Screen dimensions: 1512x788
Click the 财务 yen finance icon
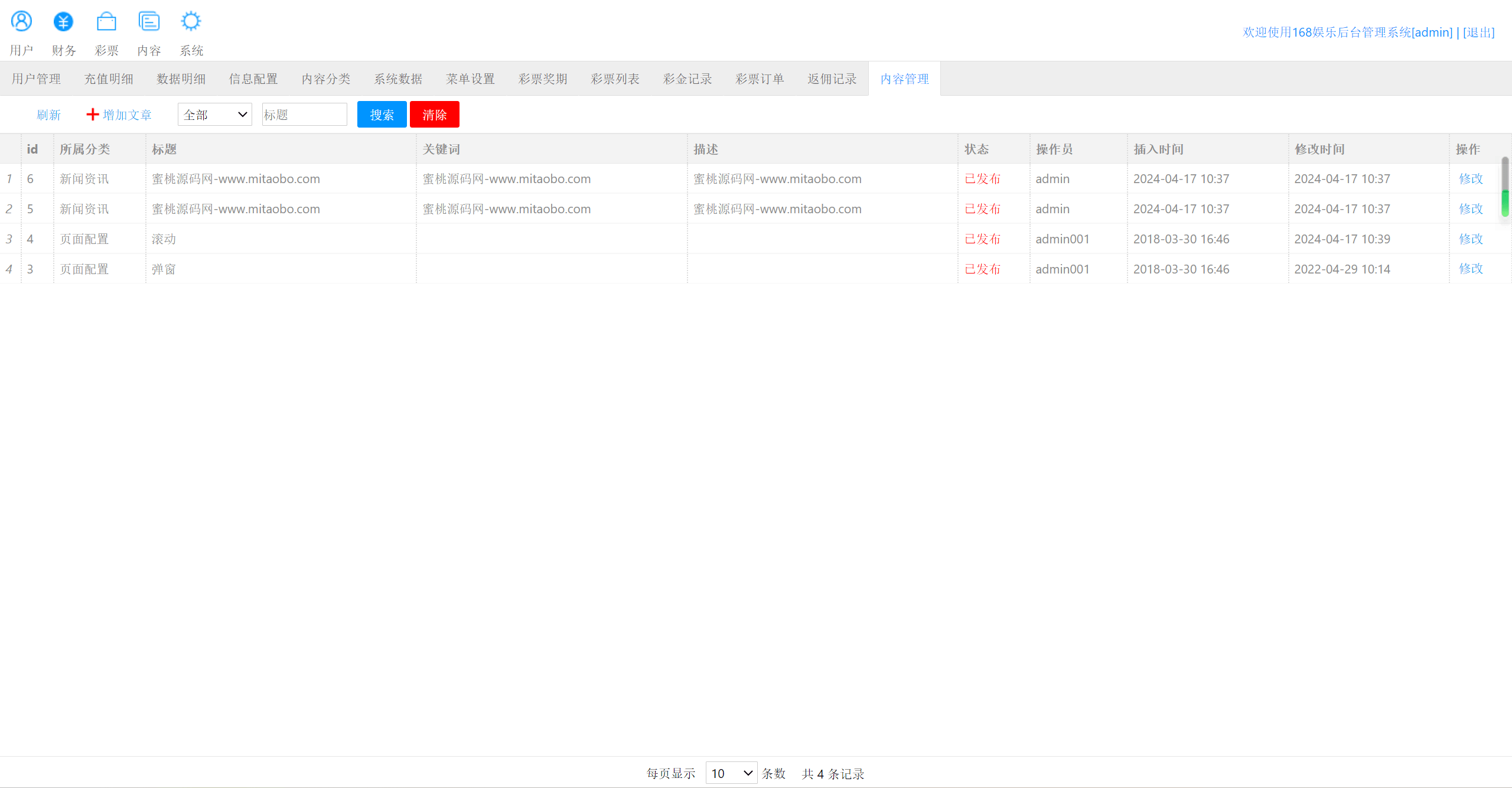[x=63, y=21]
